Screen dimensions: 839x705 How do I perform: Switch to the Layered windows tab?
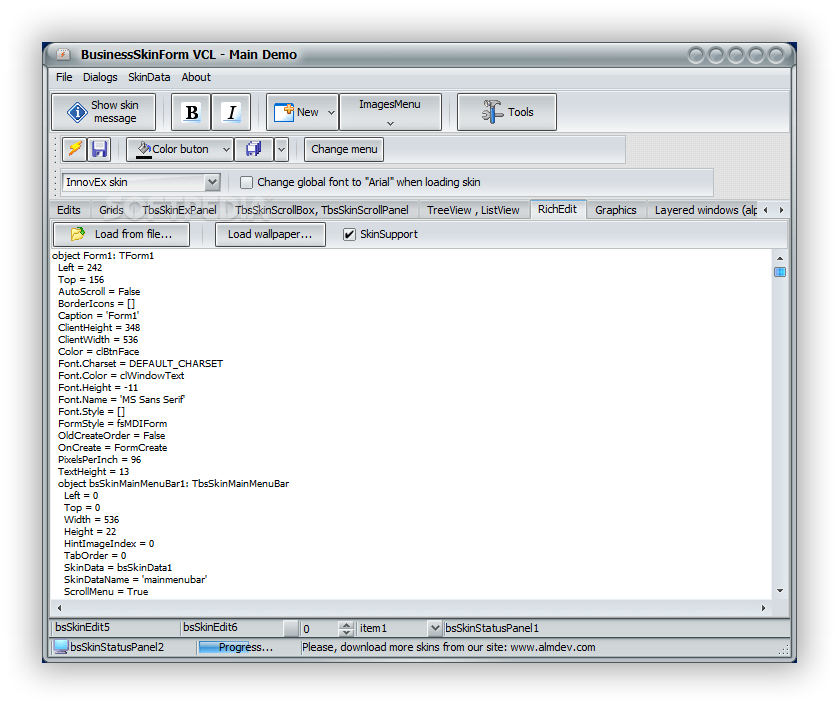pyautogui.click(x=705, y=210)
